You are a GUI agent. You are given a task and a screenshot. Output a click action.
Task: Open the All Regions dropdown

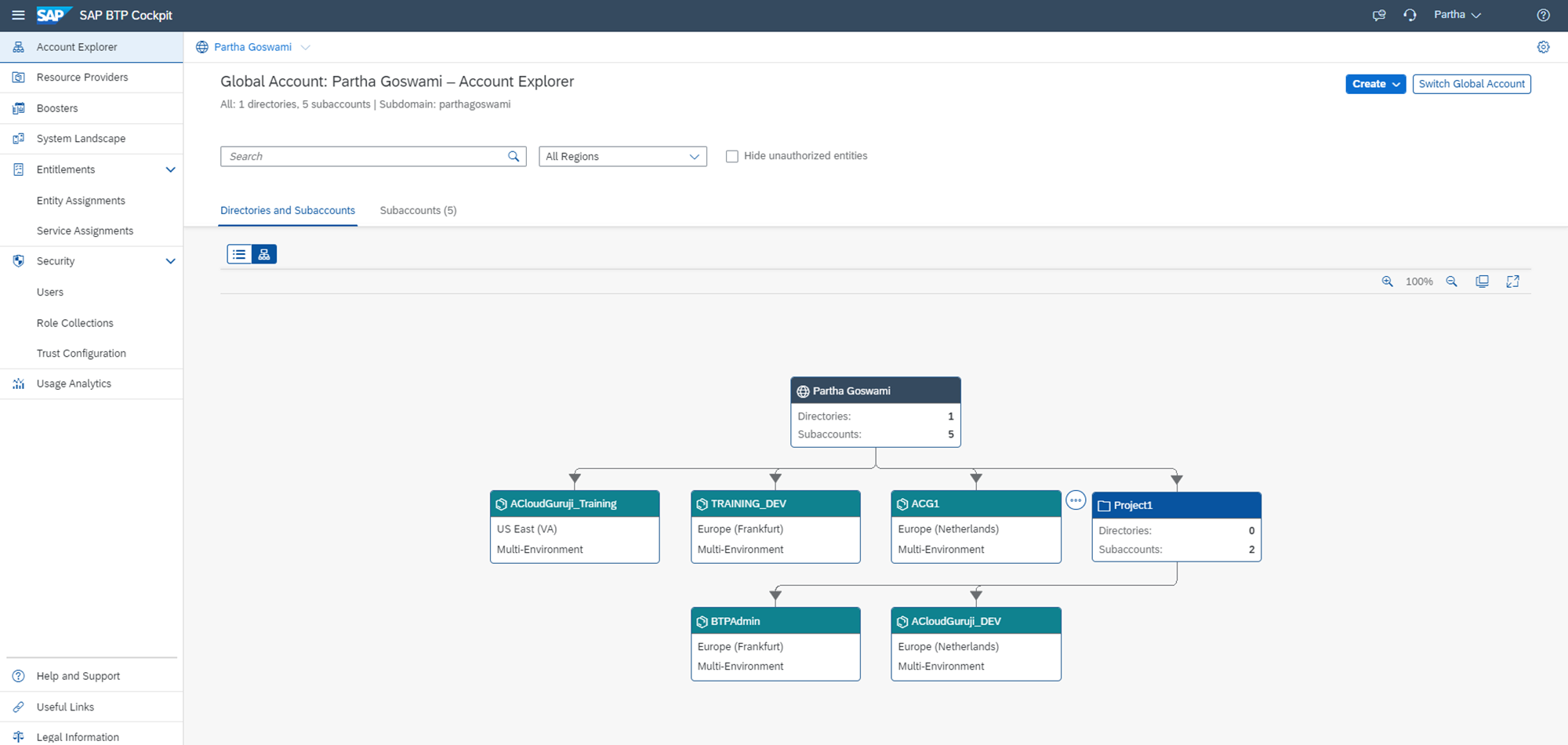coord(622,157)
